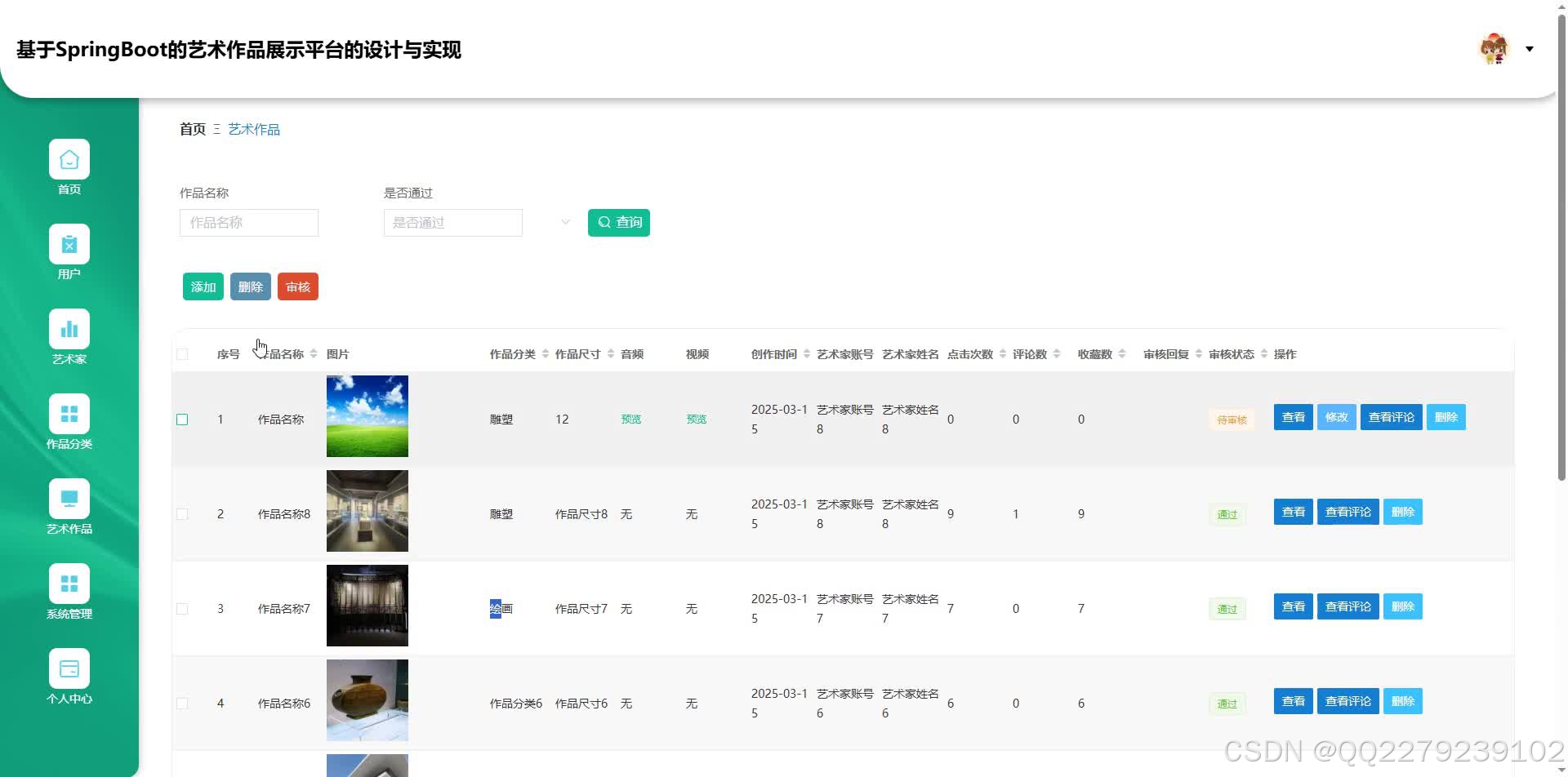1568x777 pixels.
Task: Open 系统管理 via its sidebar icon
Action: click(x=69, y=584)
